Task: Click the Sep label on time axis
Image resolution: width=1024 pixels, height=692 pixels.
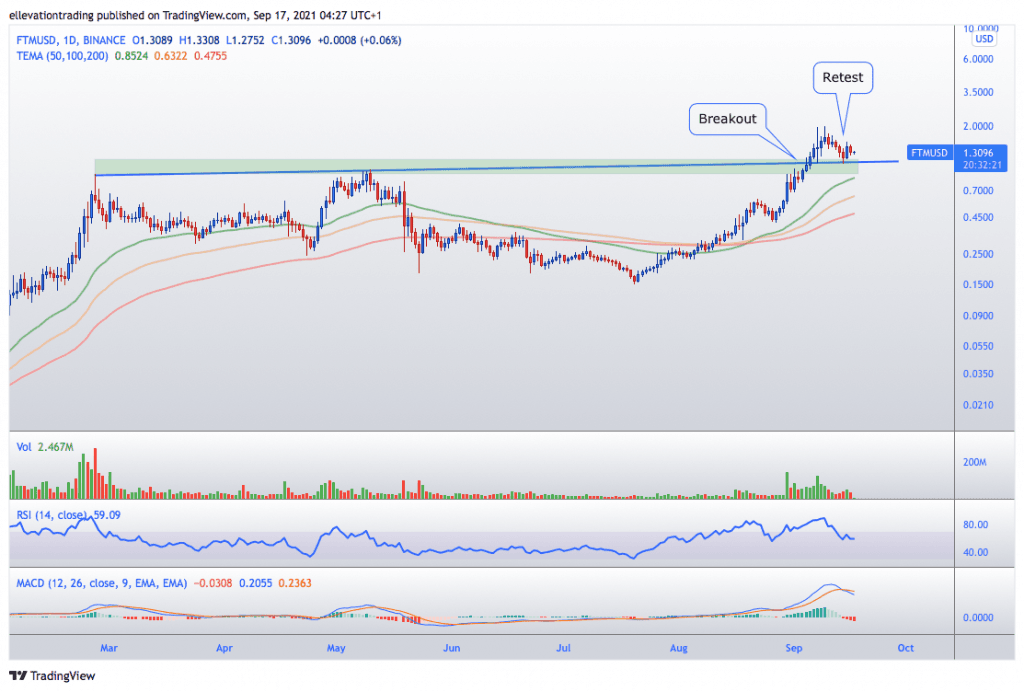Action: point(793,648)
